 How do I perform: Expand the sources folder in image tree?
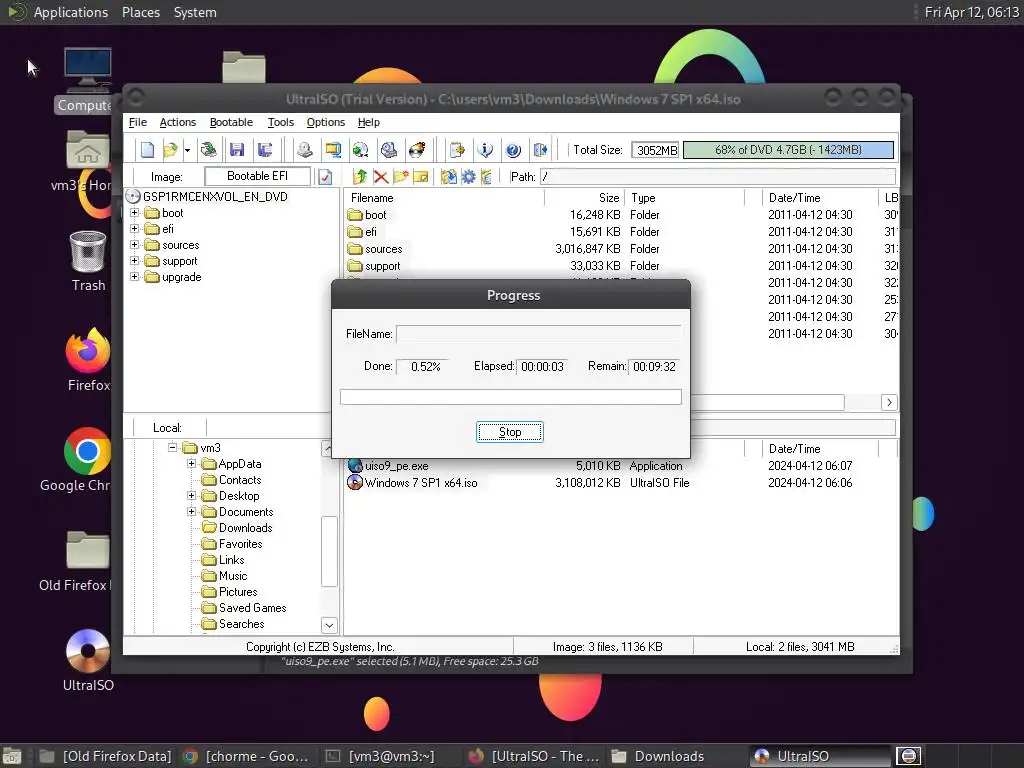(x=135, y=245)
